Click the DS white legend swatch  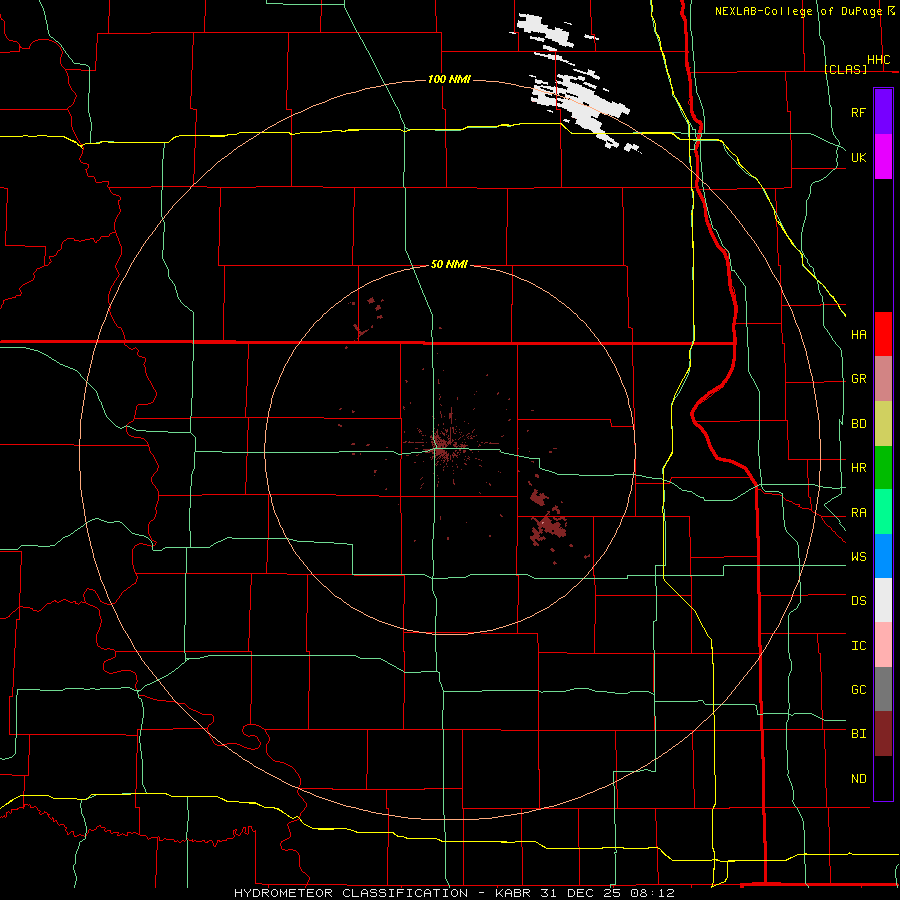click(x=883, y=600)
